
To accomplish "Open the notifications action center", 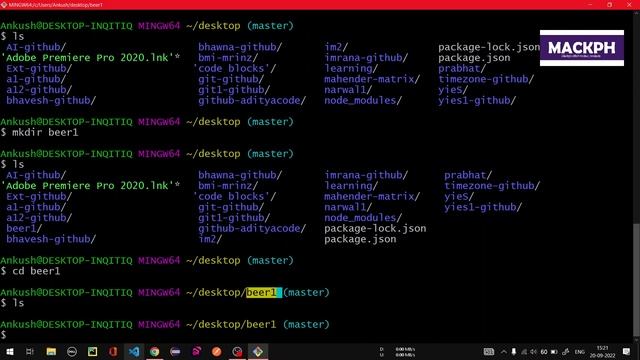I will 627,352.
